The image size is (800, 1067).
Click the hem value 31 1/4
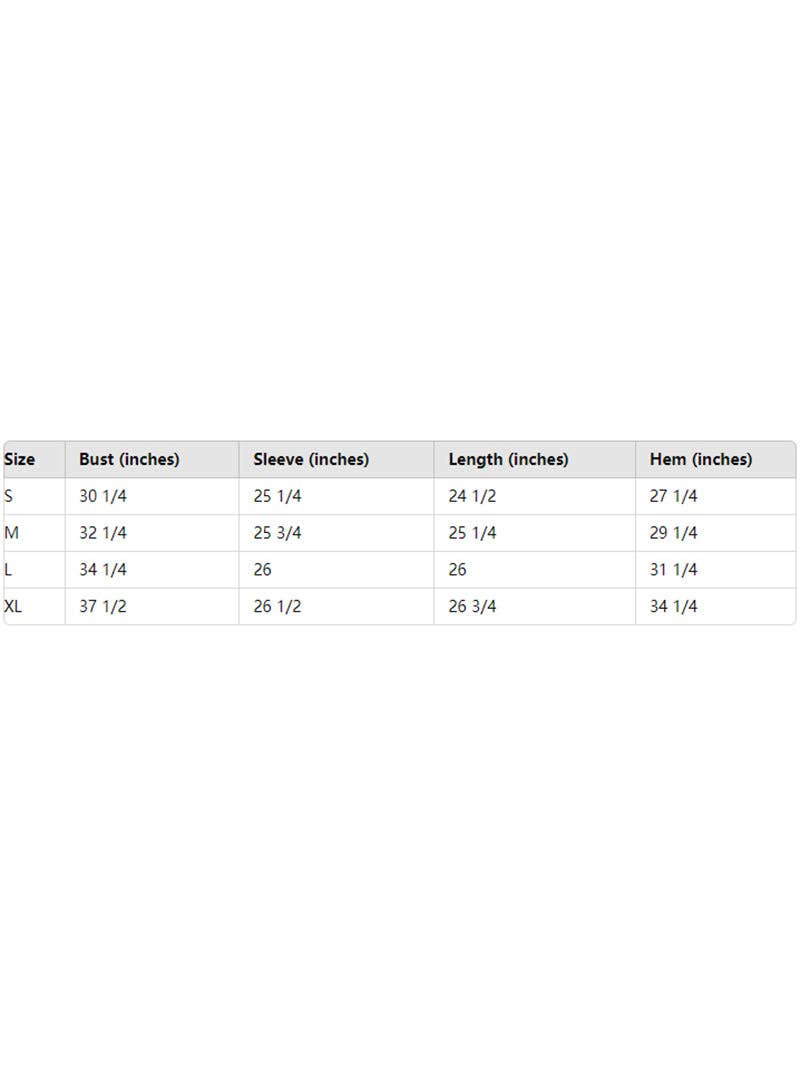(x=674, y=570)
